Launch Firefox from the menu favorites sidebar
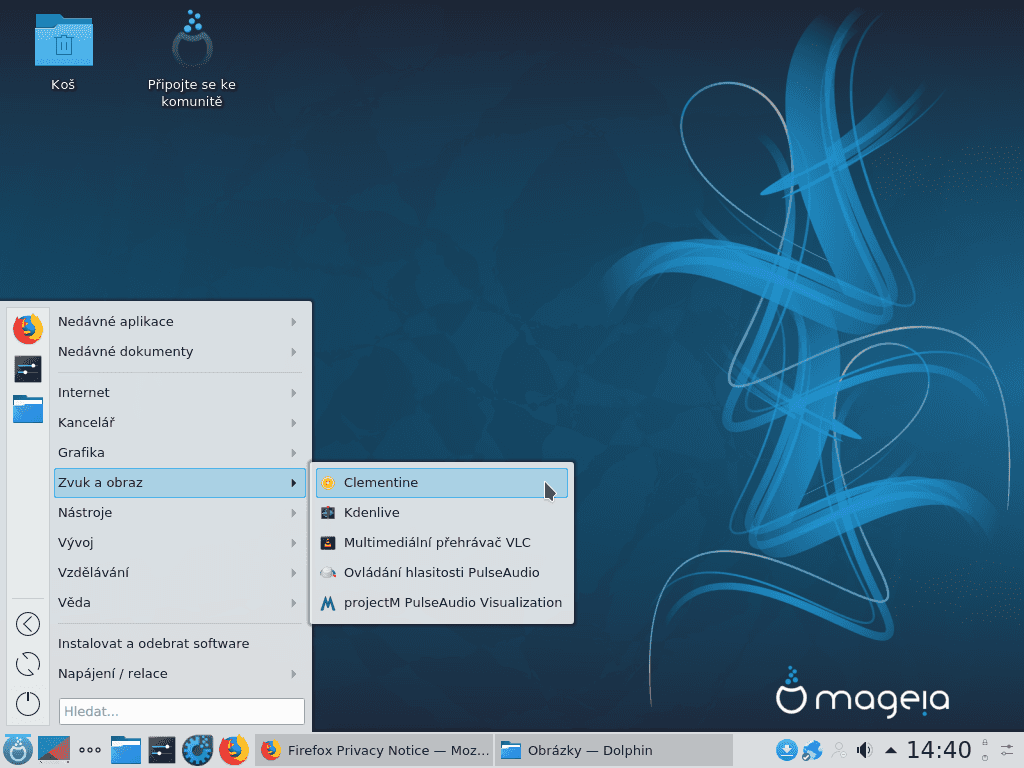This screenshot has width=1024, height=768. point(27,327)
